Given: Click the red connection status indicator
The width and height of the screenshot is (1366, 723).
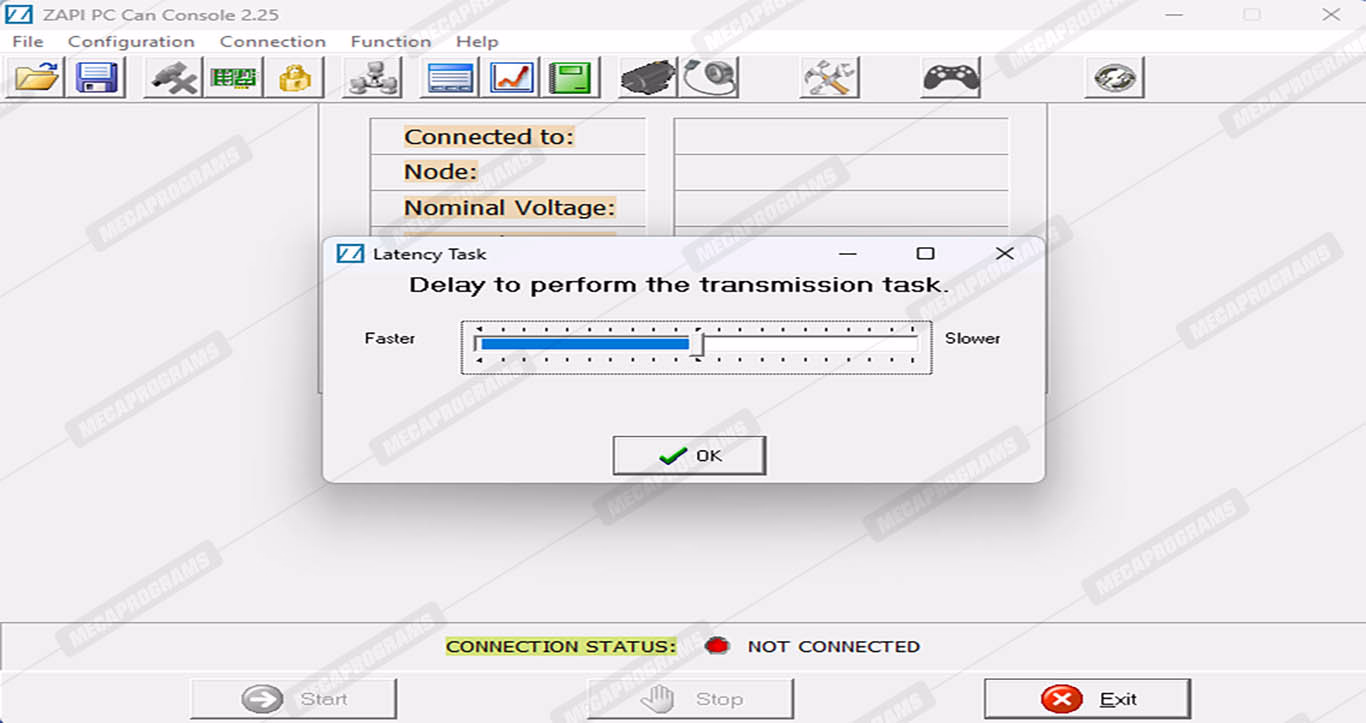Looking at the screenshot, I should (x=717, y=646).
